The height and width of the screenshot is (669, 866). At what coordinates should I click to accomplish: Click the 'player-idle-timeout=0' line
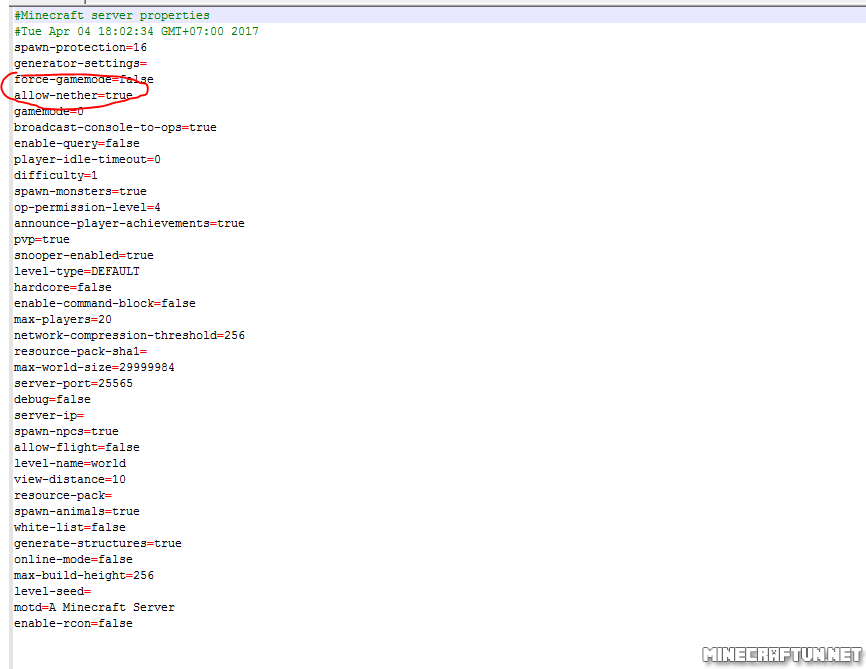point(87,160)
